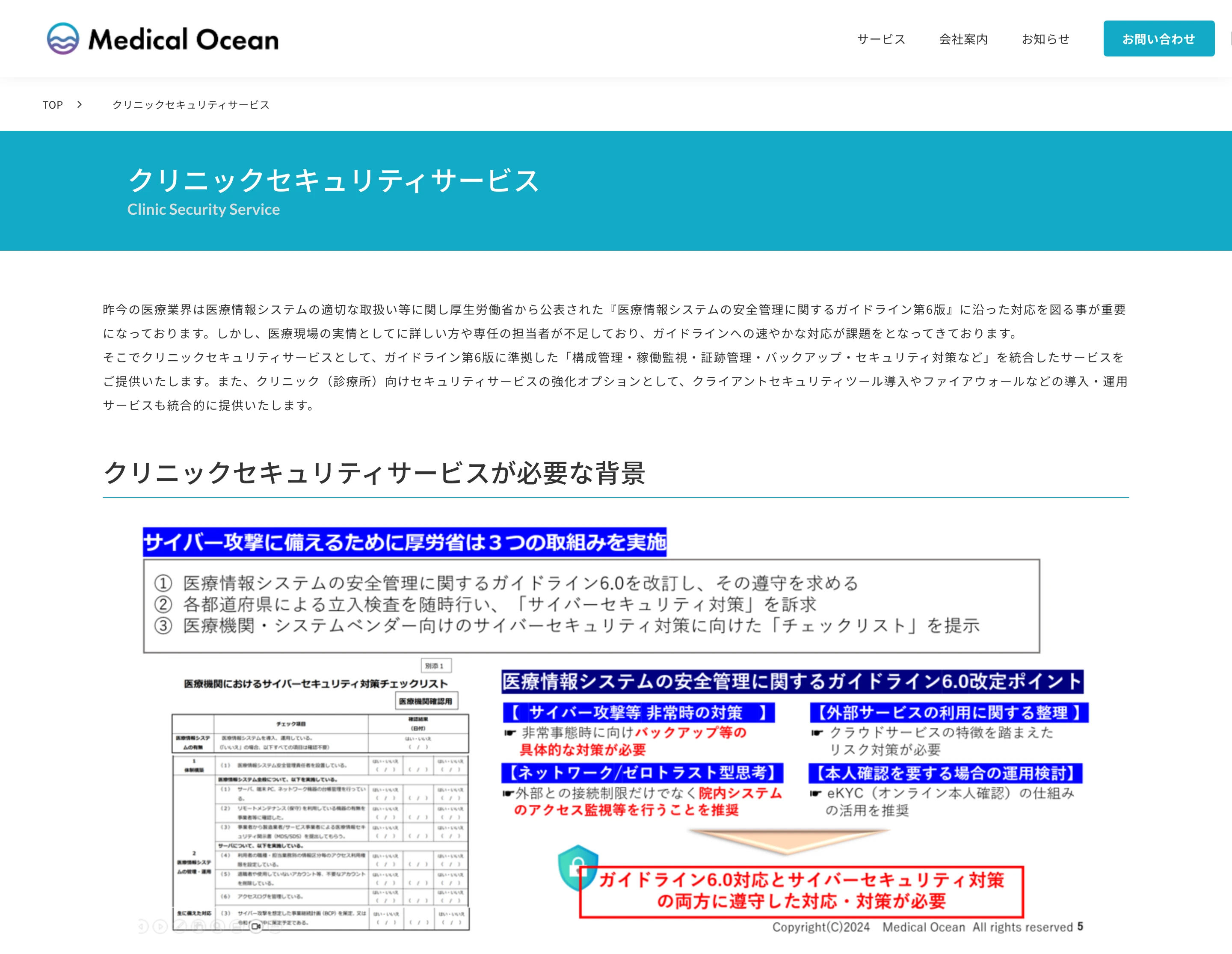Click the クリニックセキュリティサービス breadcrumb entry
Screen dimensions: 1232x954
[x=191, y=105]
